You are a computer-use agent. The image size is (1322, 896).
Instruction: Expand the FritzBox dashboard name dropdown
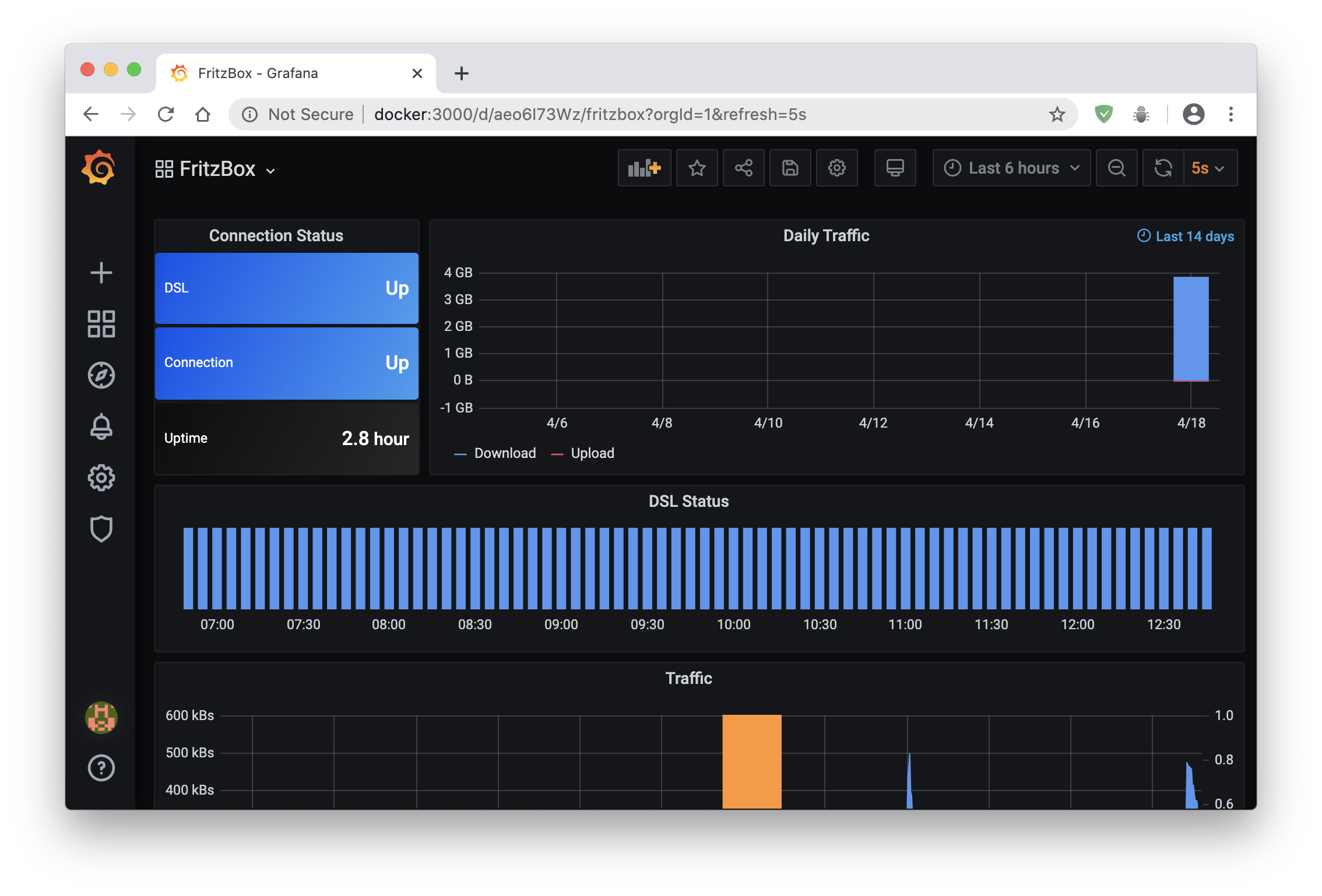(270, 171)
